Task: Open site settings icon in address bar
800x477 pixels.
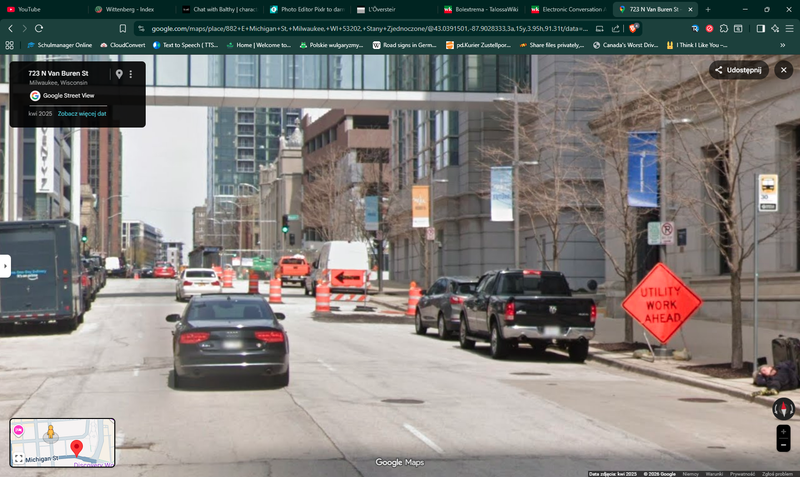Action: tap(141, 29)
